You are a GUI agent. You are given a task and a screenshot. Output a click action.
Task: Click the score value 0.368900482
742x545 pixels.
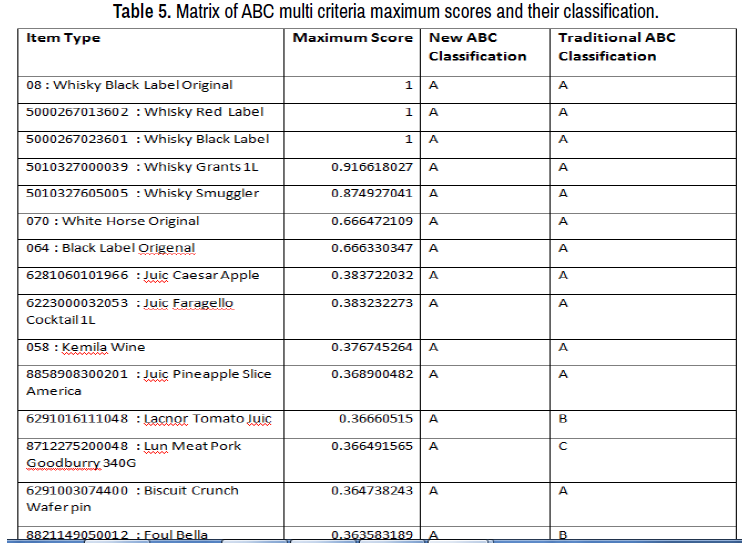click(371, 374)
